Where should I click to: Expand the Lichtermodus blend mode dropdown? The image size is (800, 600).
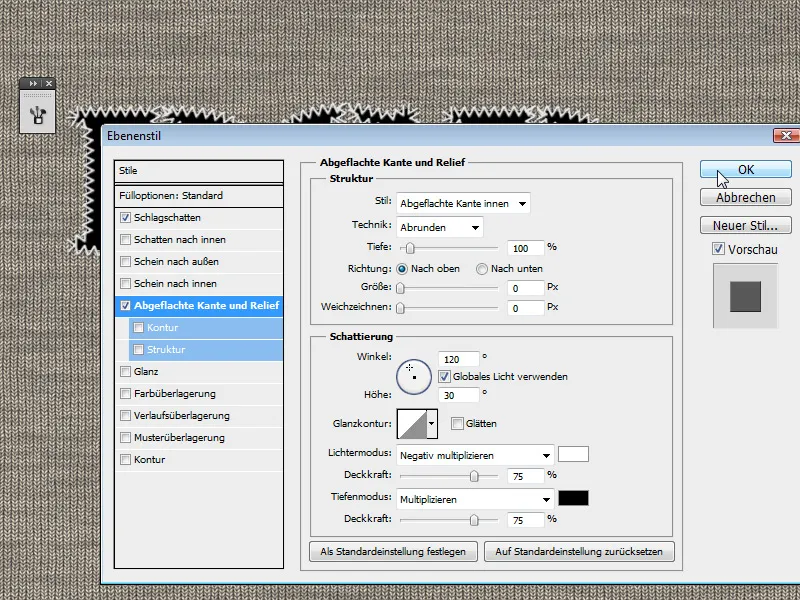pyautogui.click(x=475, y=455)
